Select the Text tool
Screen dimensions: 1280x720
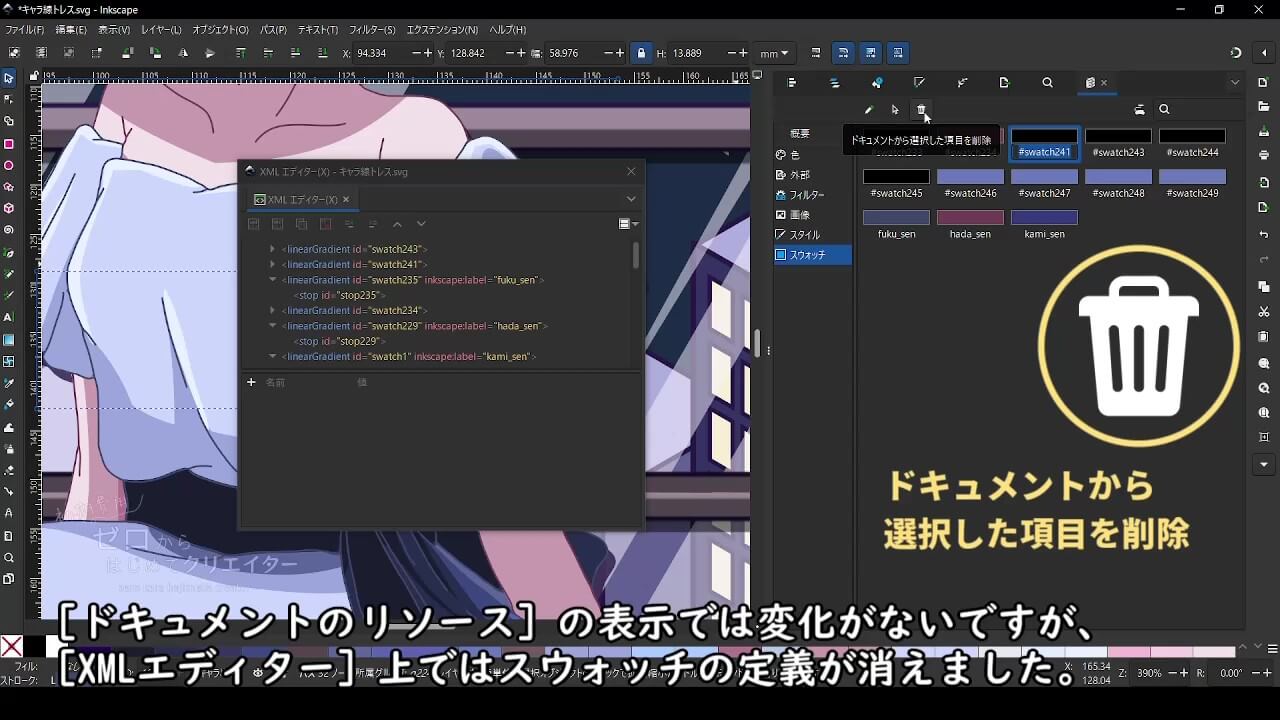point(9,317)
